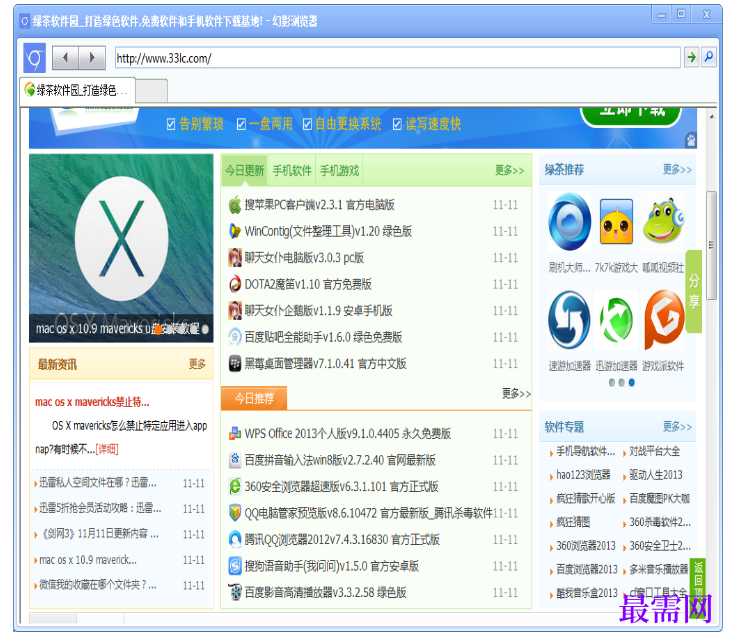Toggle the 读写速度快 checkbox in banner

click(397, 124)
